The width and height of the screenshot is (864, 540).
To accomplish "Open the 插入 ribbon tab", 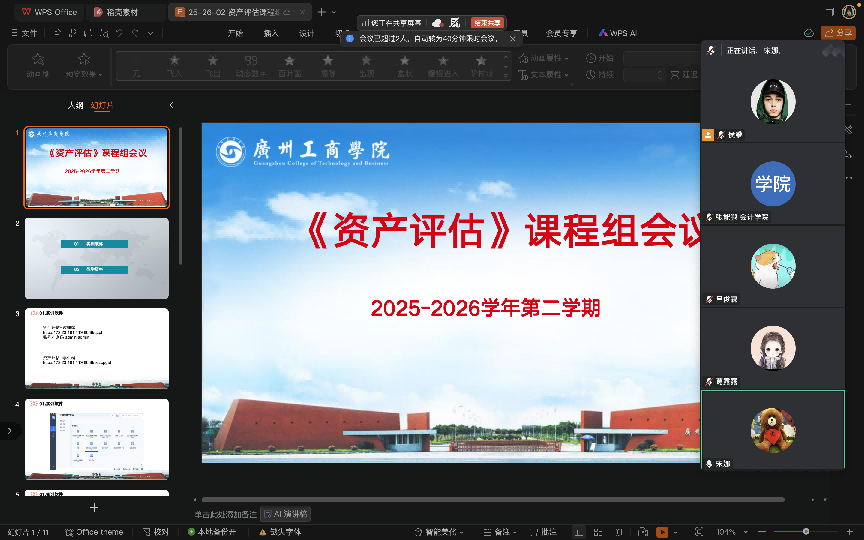I will tap(271, 33).
